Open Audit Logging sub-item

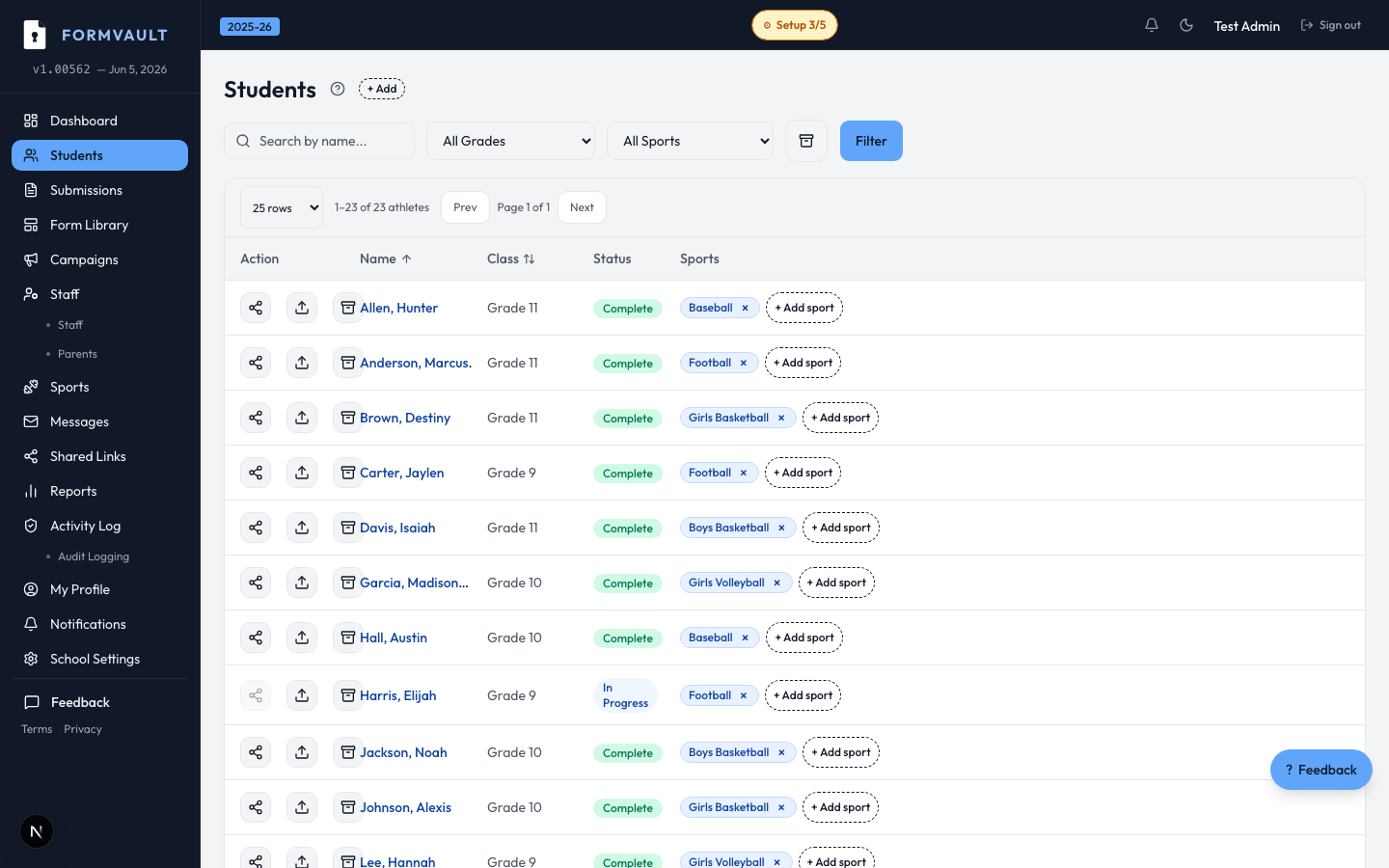(x=94, y=556)
